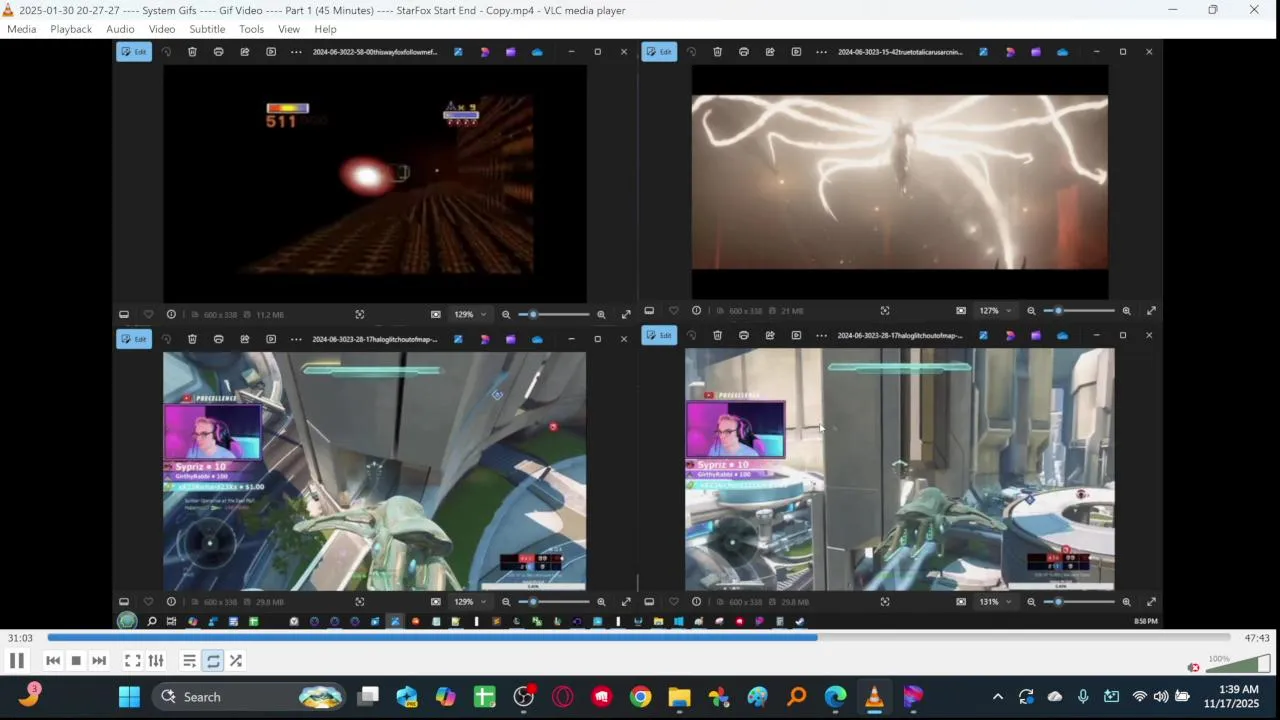This screenshot has height=720, width=1280.
Task: Zoom out with magnifier in top-left StarFox window
Action: pos(506,314)
